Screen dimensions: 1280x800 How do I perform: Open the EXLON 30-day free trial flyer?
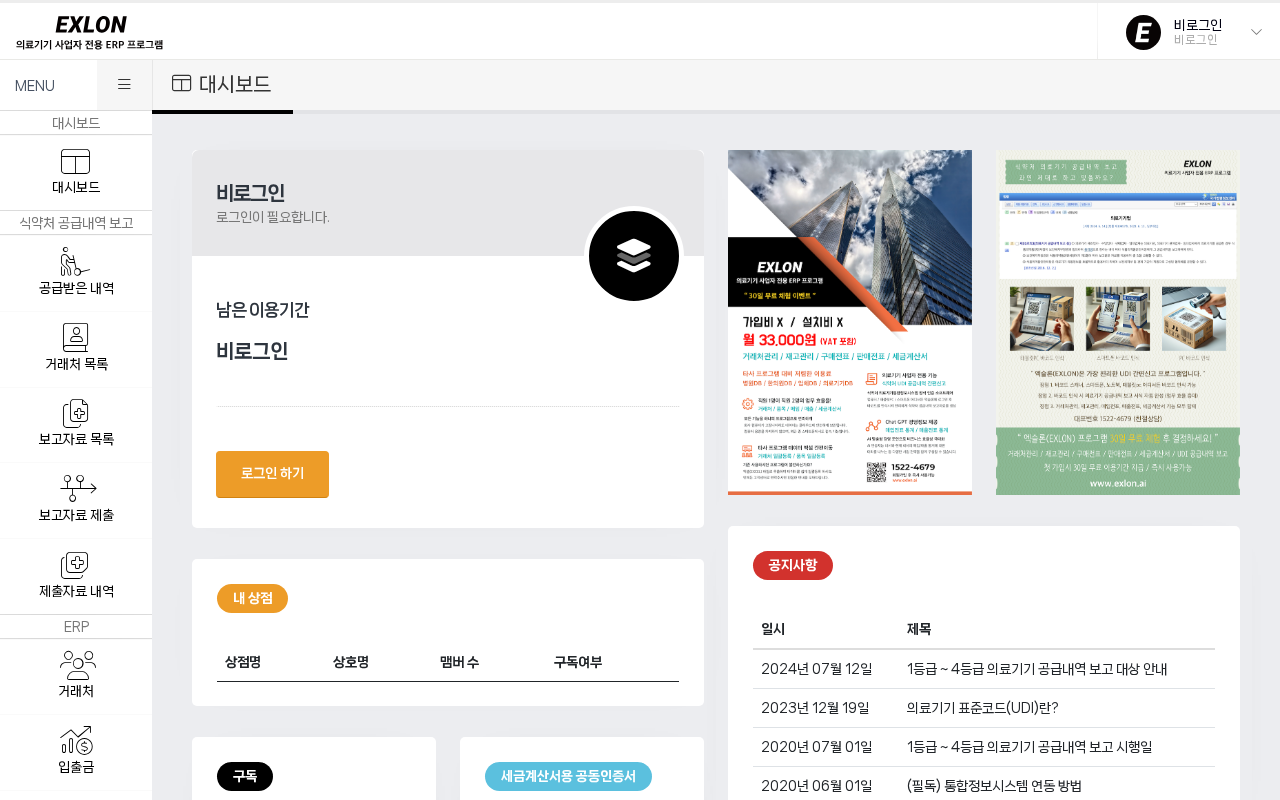pyautogui.click(x=850, y=322)
